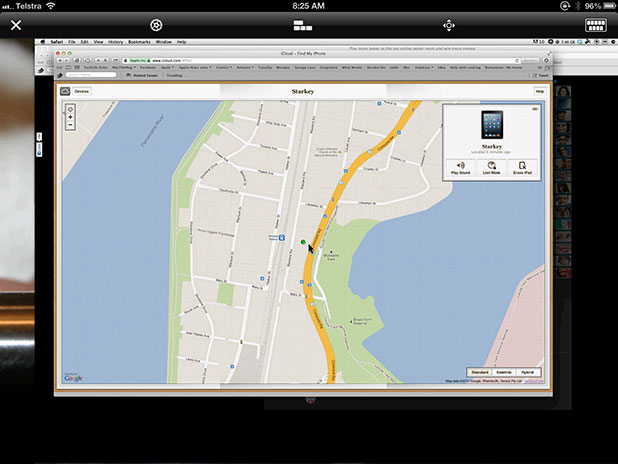Viewport: 618px width, 464px height.
Task: Open the File menu
Action: click(x=72, y=42)
